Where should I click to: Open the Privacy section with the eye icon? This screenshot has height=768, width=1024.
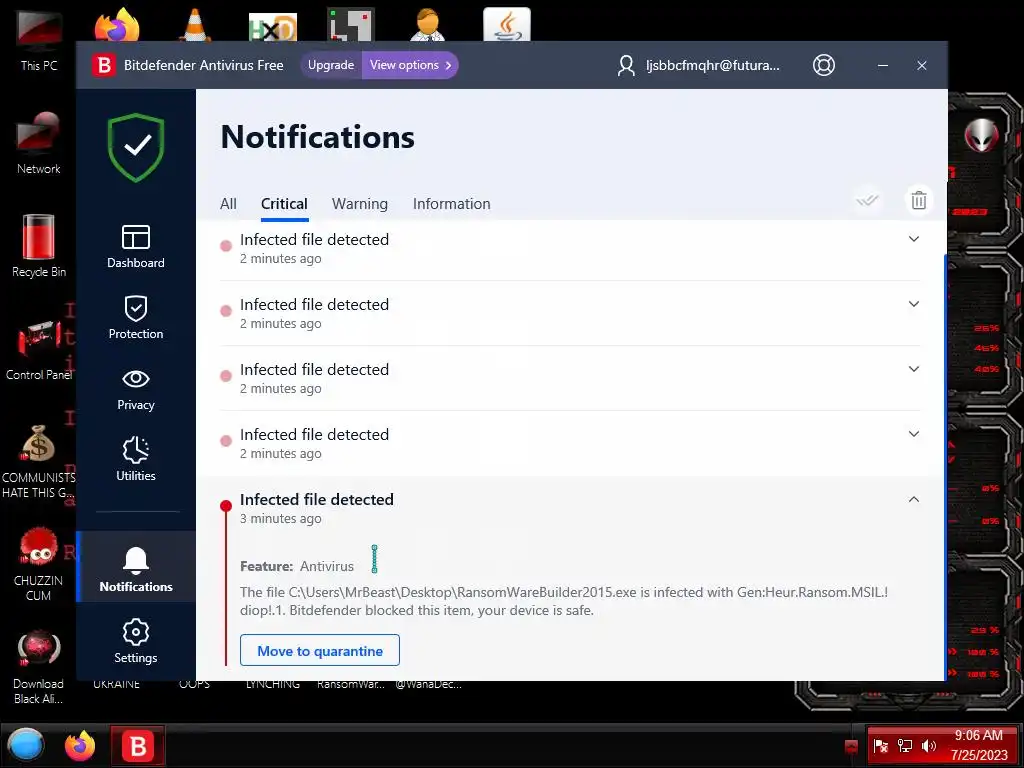click(136, 389)
